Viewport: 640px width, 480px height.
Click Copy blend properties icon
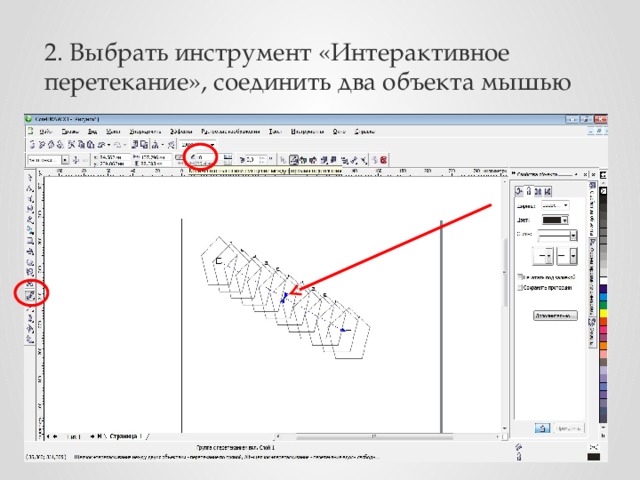(374, 160)
